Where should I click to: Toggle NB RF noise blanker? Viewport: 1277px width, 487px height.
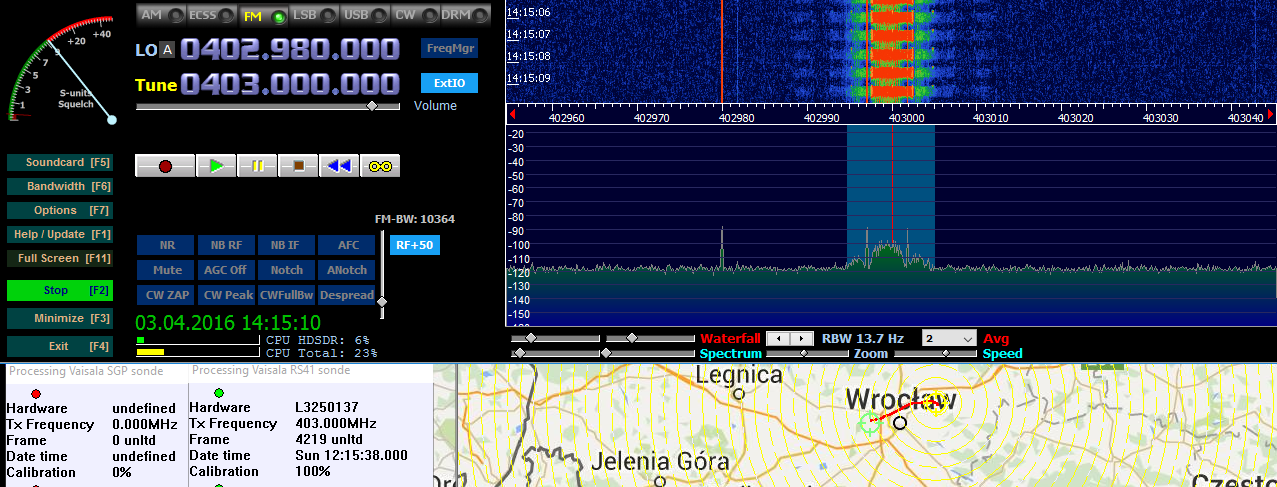click(226, 245)
